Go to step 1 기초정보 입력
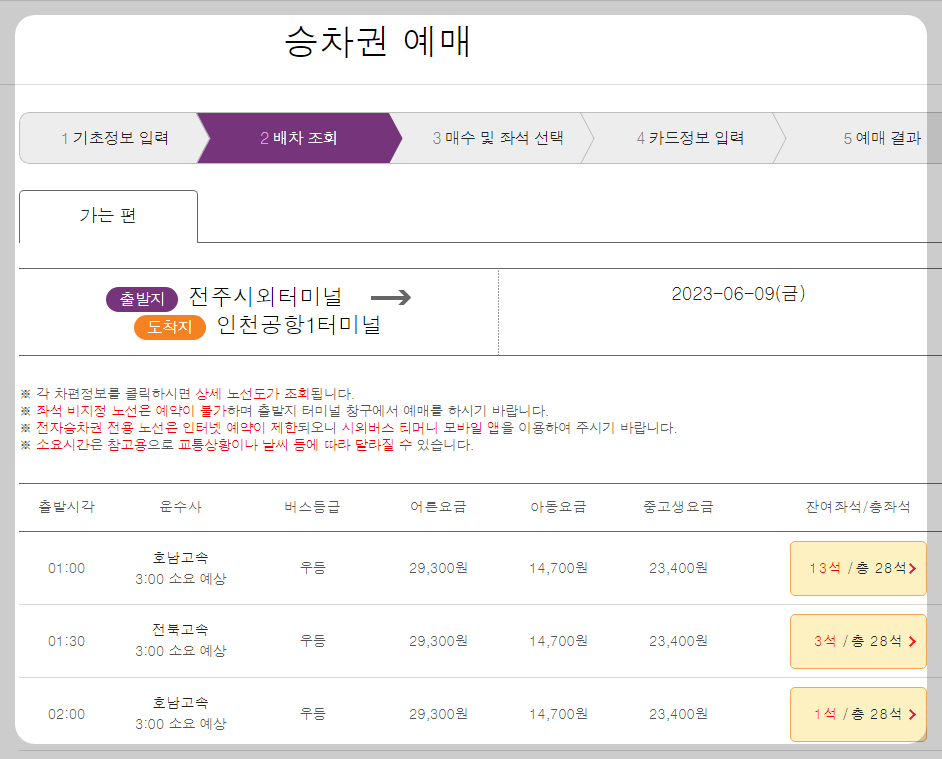 point(114,138)
